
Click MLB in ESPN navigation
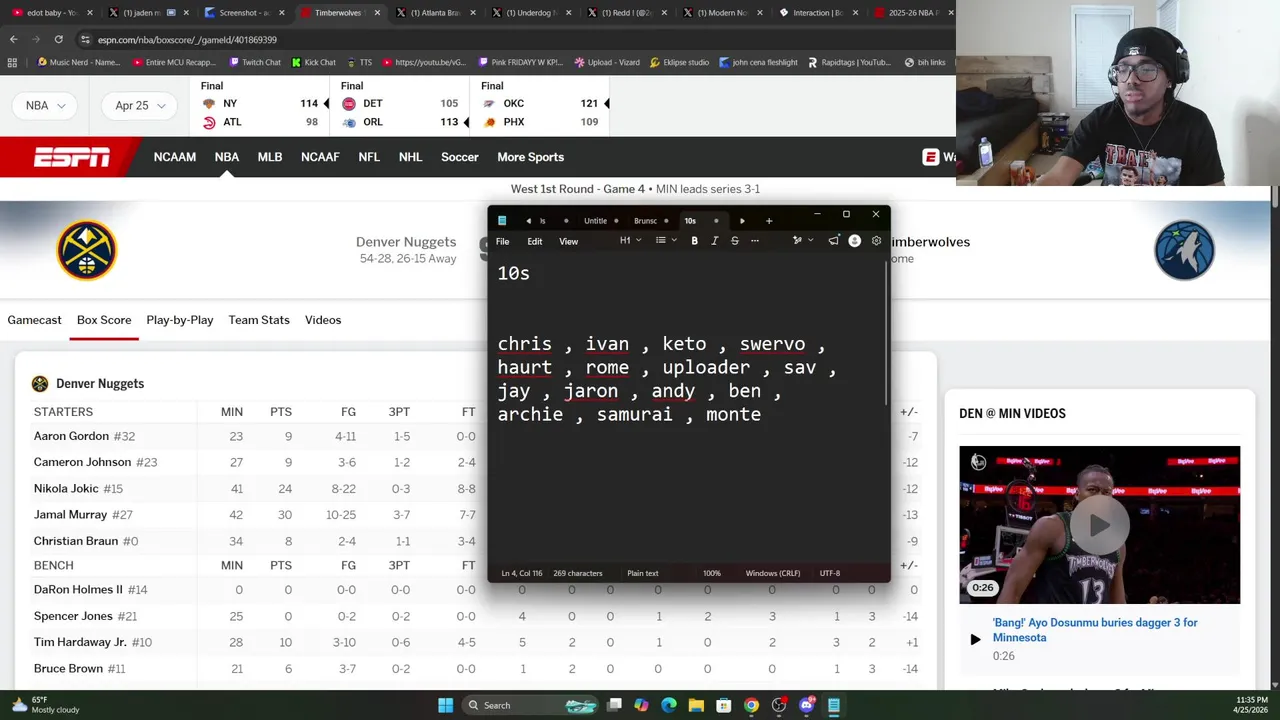coord(270,157)
